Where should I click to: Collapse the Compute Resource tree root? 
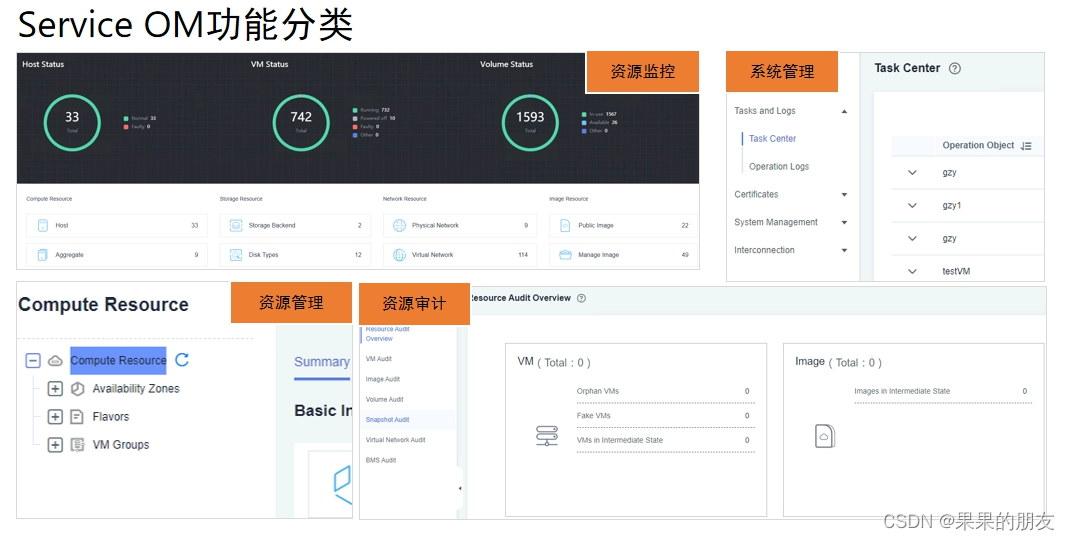point(33,360)
